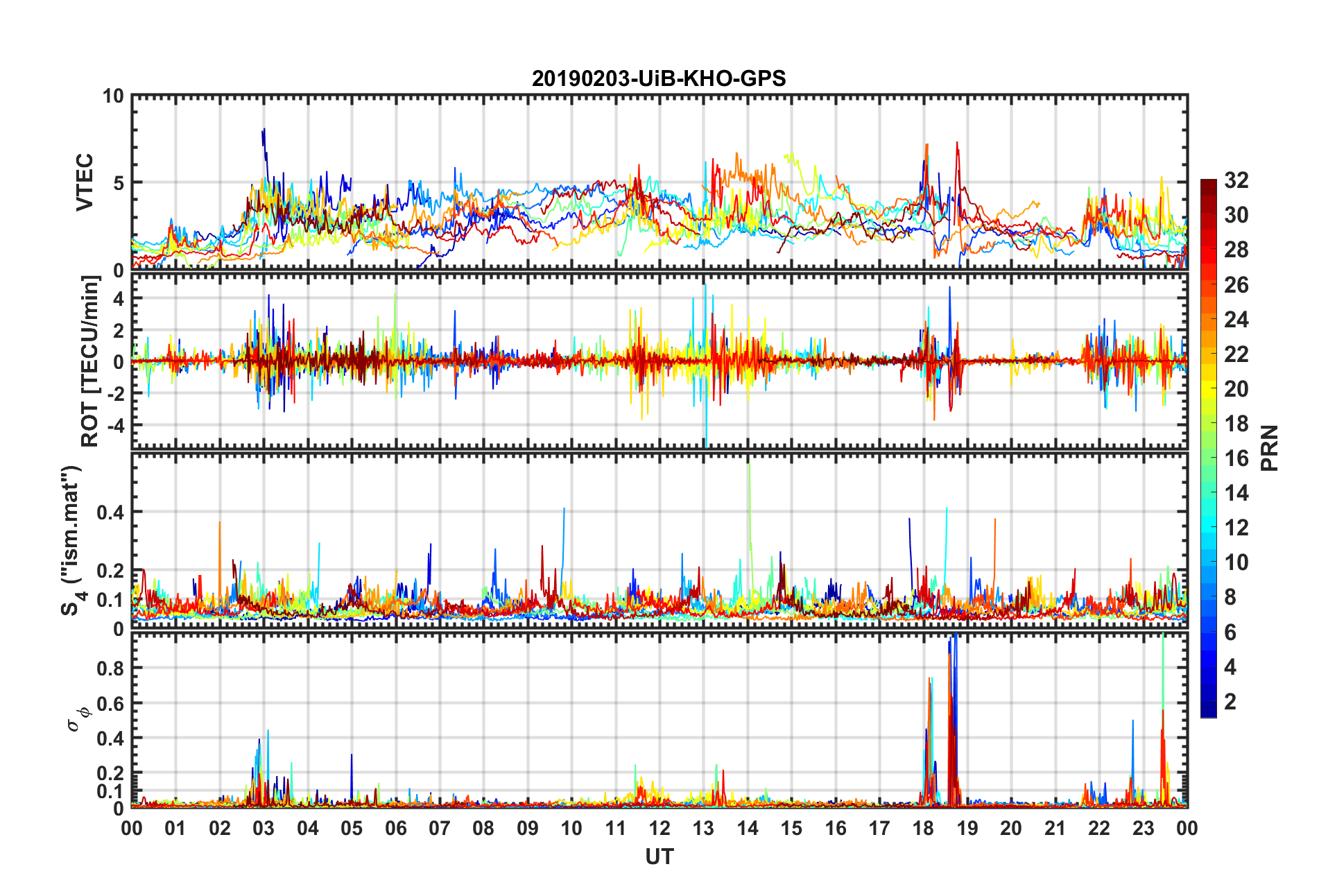Select PRN colorbar value 16

point(1236,458)
